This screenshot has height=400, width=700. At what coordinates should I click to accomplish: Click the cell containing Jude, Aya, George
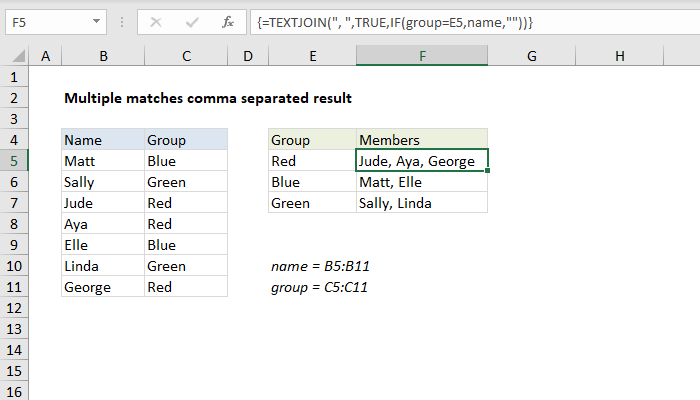[422, 161]
